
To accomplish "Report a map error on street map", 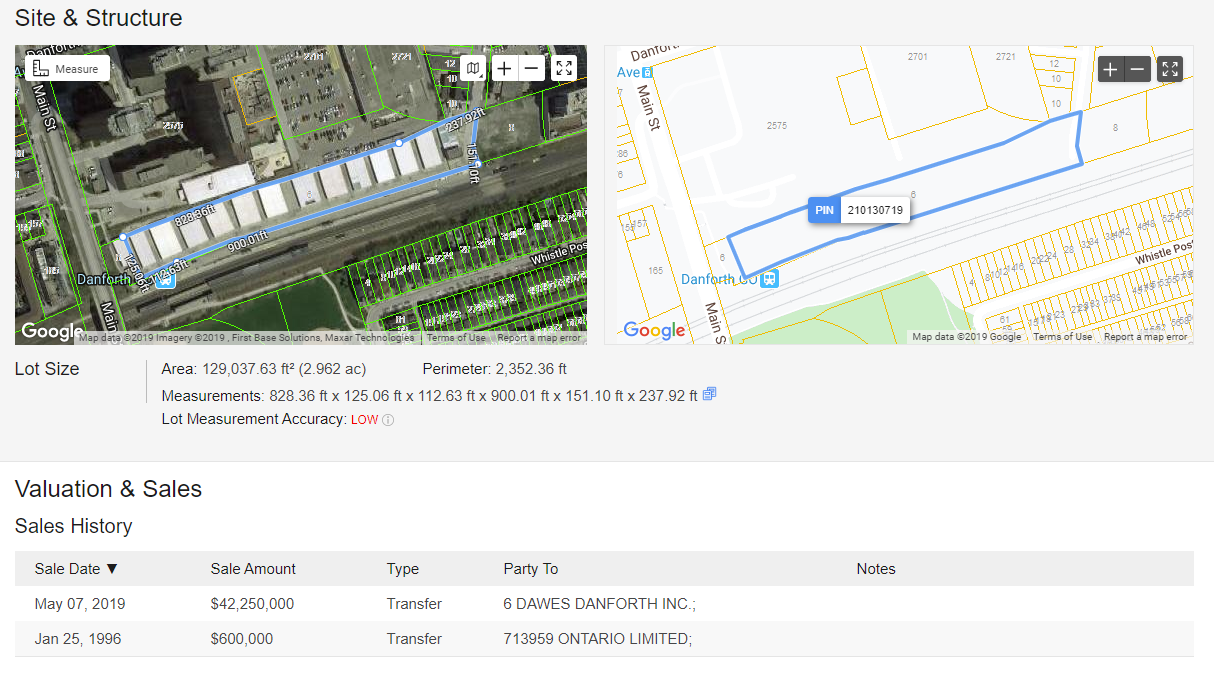I will coord(1145,337).
